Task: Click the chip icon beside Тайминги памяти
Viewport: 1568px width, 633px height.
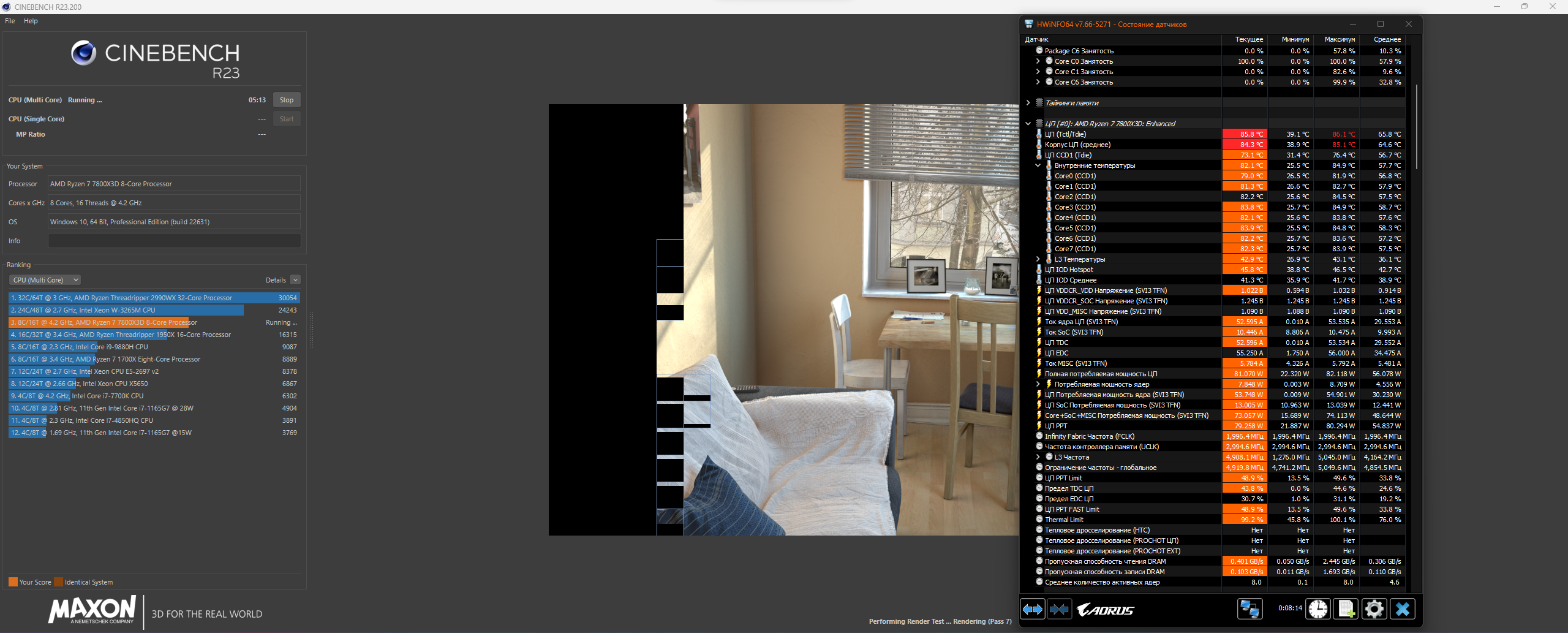Action: click(x=1039, y=102)
